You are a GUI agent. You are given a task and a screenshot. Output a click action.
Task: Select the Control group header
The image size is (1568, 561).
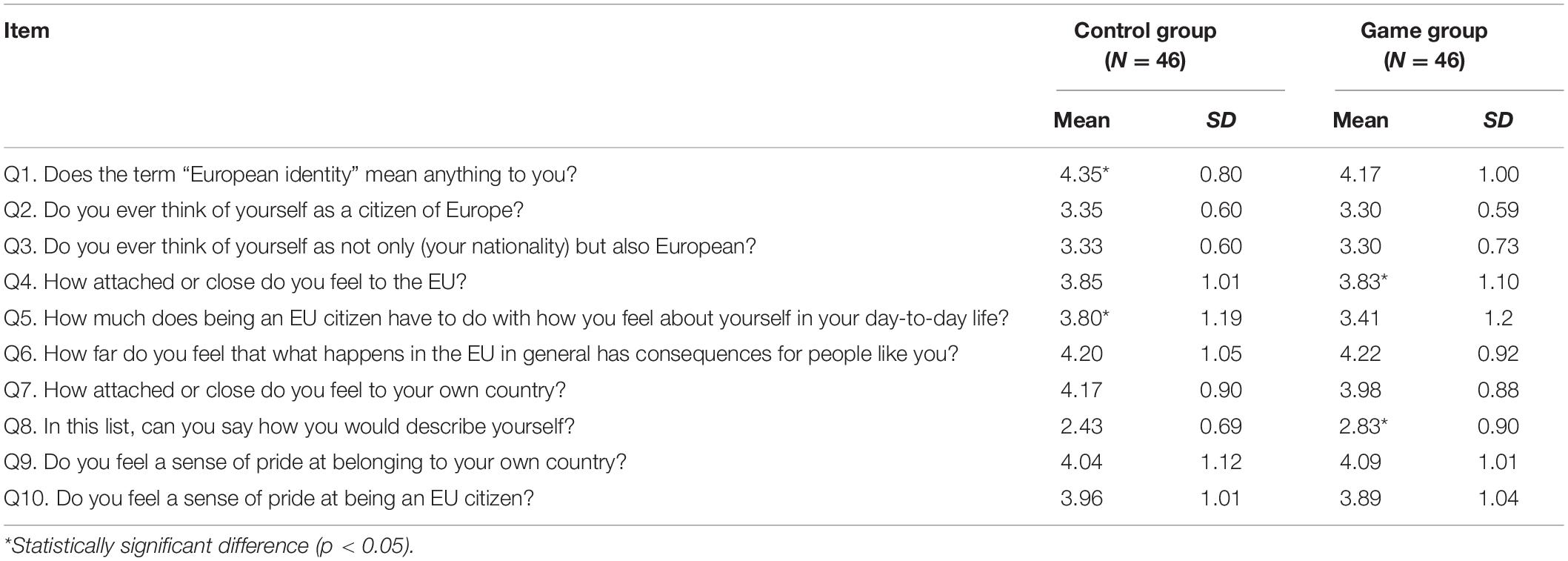click(x=1144, y=45)
